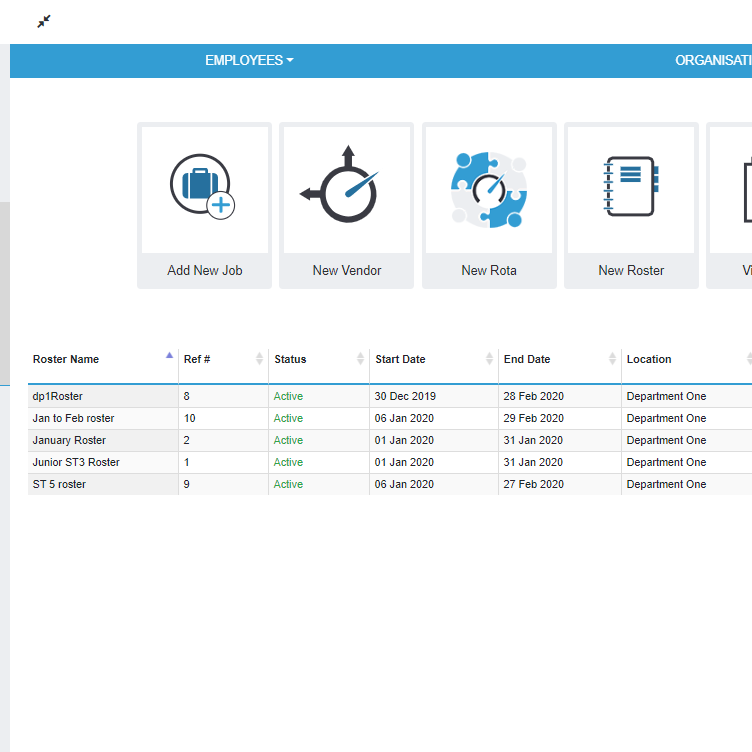Sort by End Date column arrows

click(612, 359)
